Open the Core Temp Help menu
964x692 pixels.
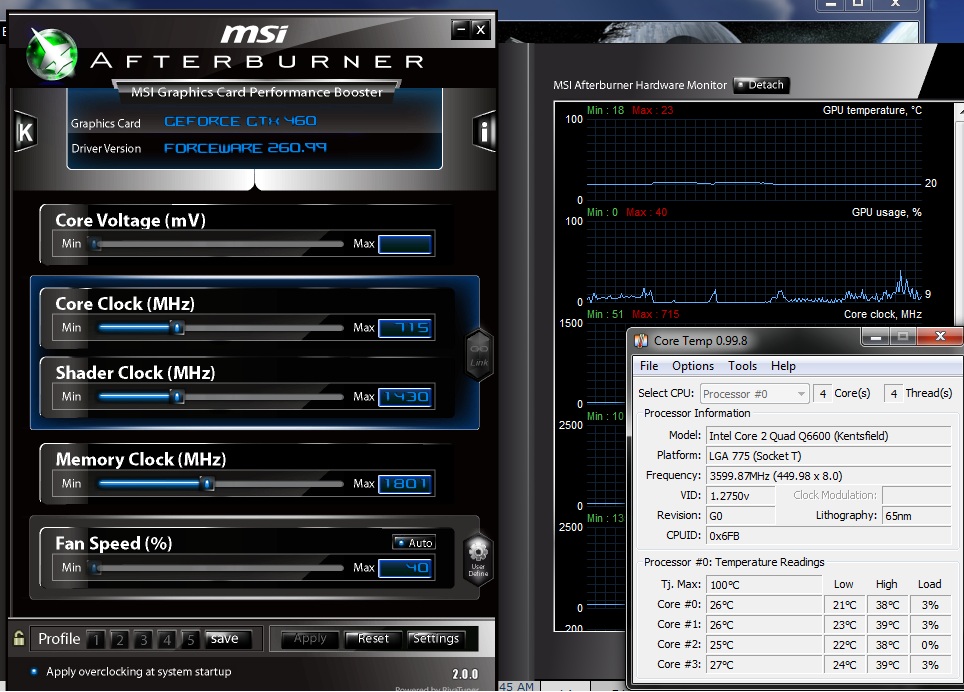pos(783,366)
